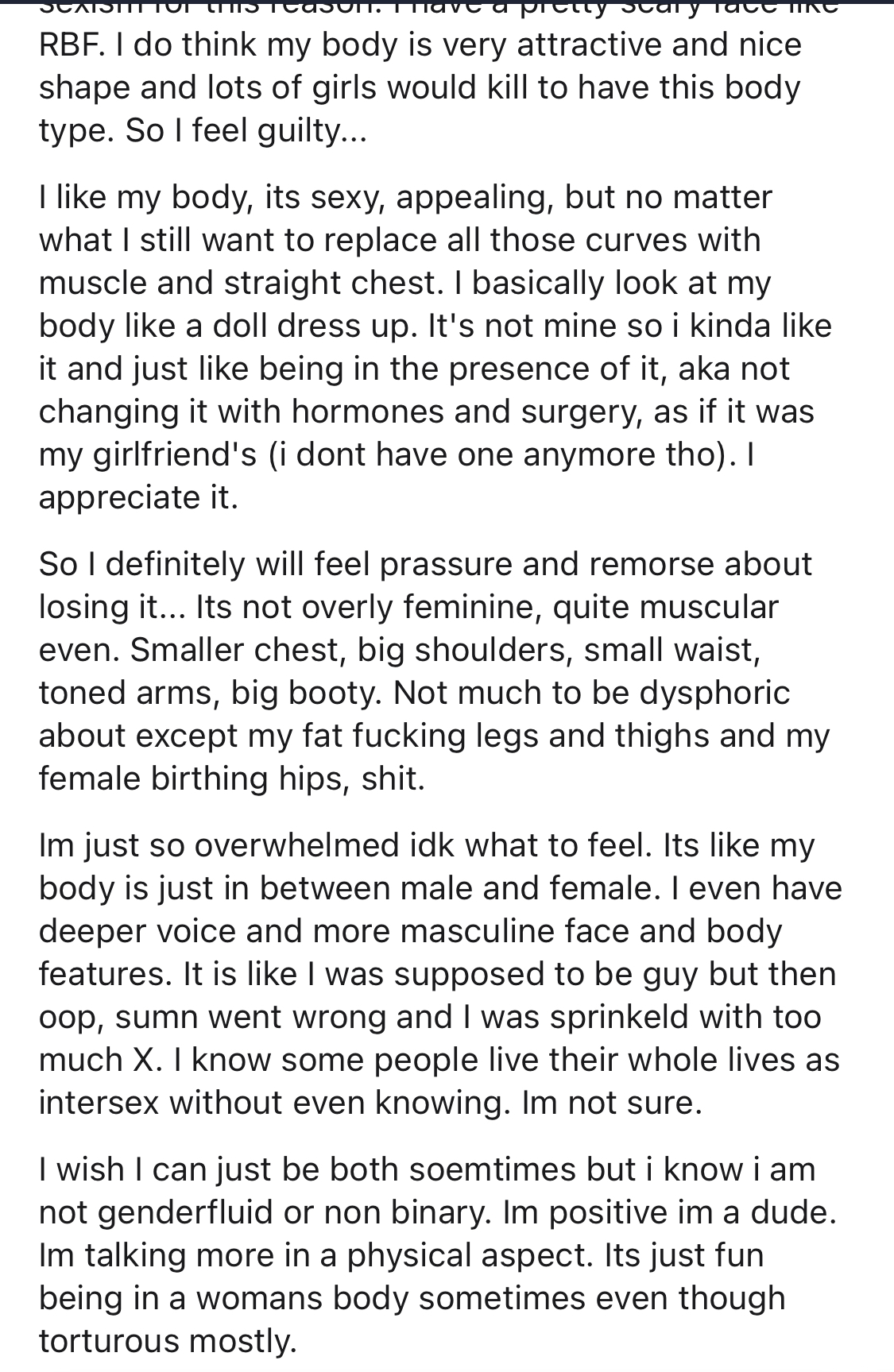Click the paragraph starting "I like my body"
The image size is (894, 1372).
(x=405, y=347)
